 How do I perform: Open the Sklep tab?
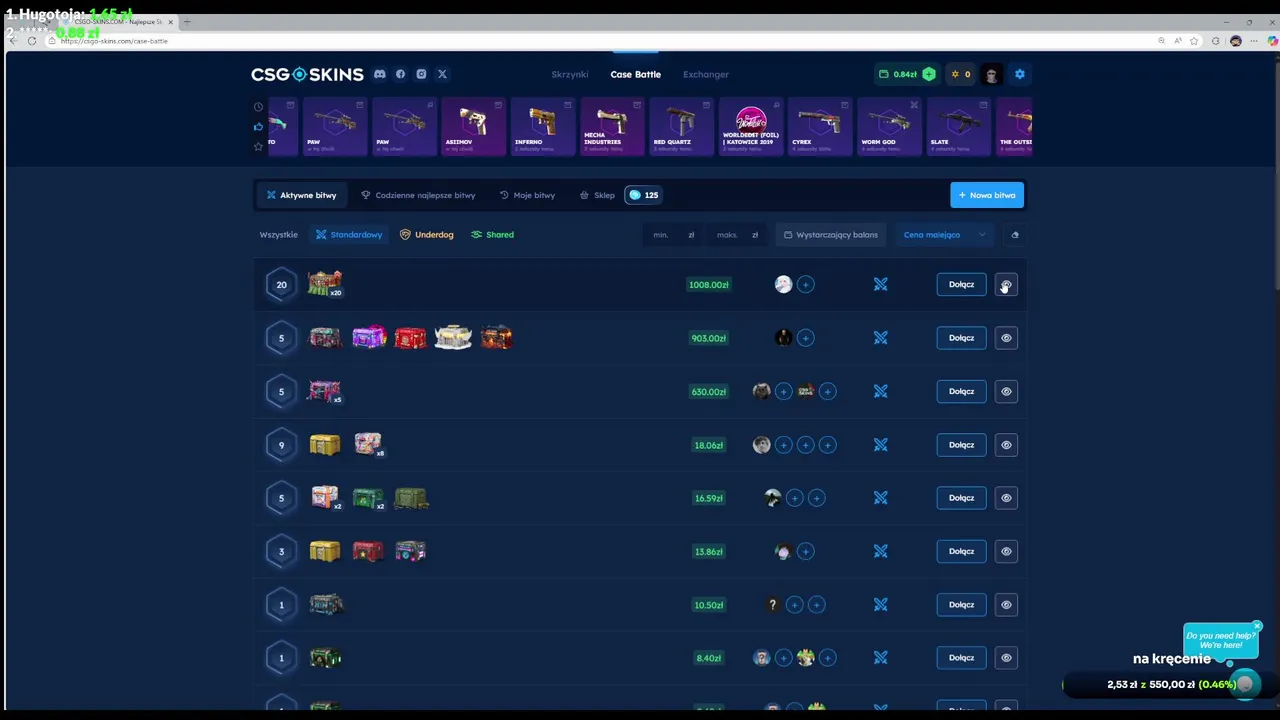(x=597, y=195)
